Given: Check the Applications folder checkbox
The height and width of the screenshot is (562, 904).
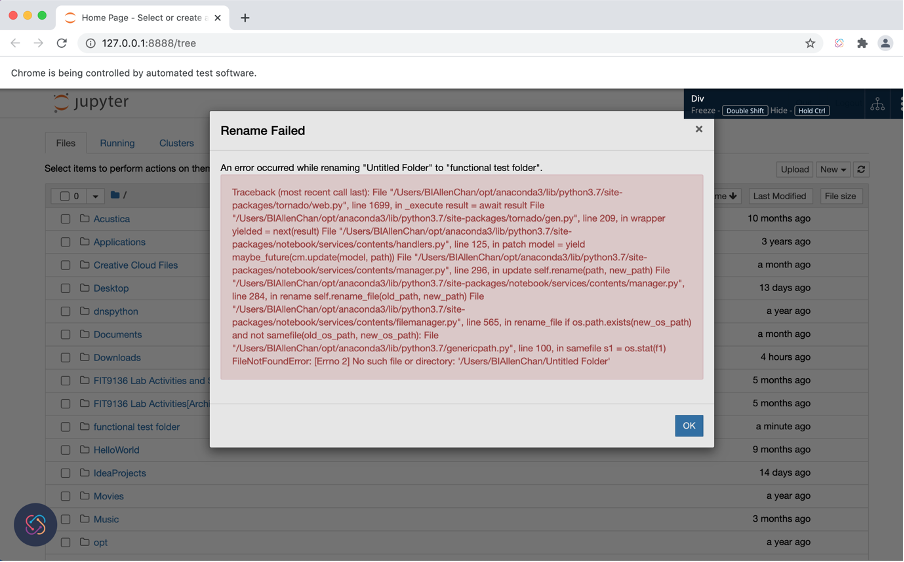Looking at the screenshot, I should click(65, 242).
